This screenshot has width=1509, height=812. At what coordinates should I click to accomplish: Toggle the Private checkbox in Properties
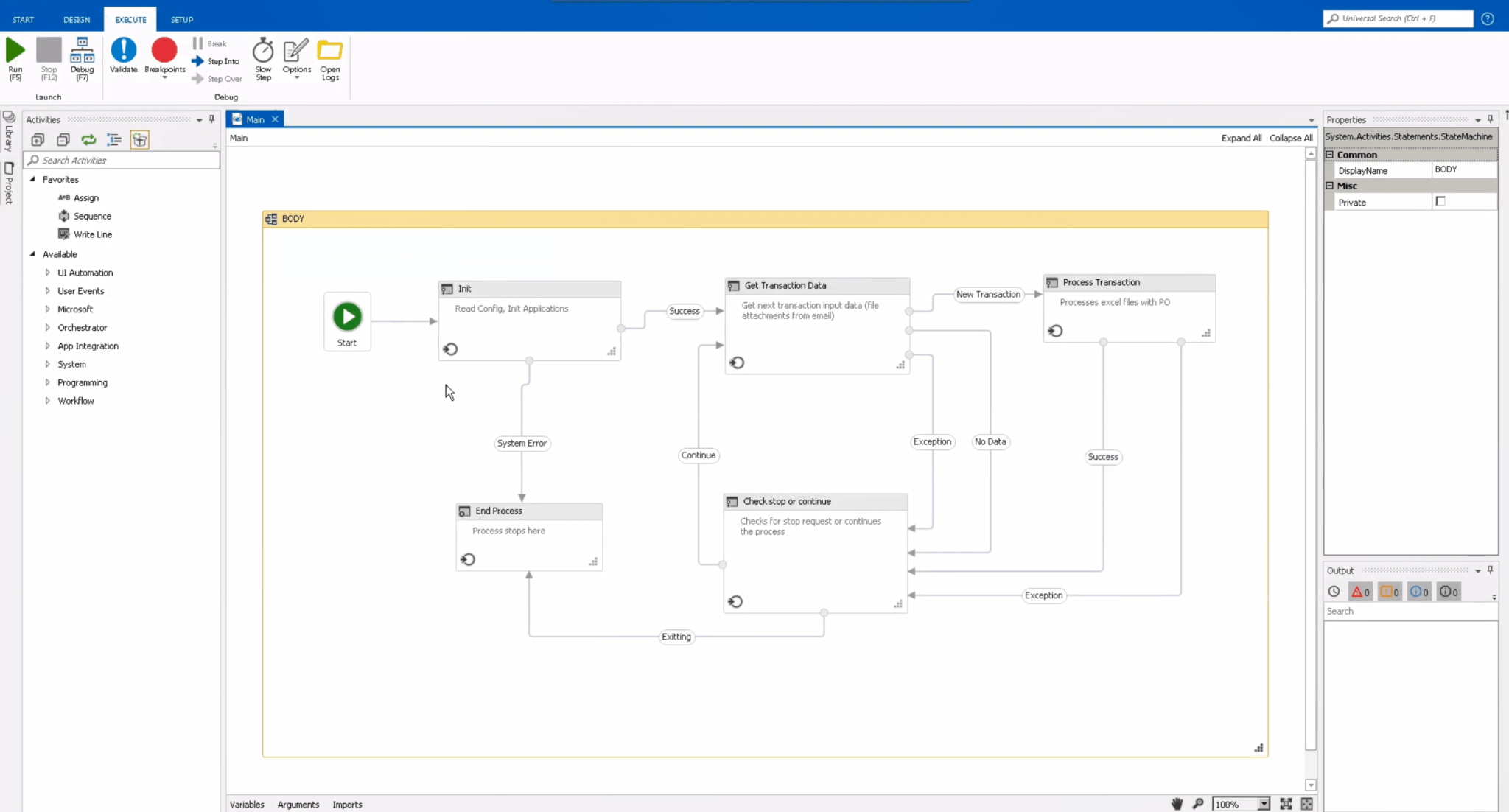[1441, 201]
